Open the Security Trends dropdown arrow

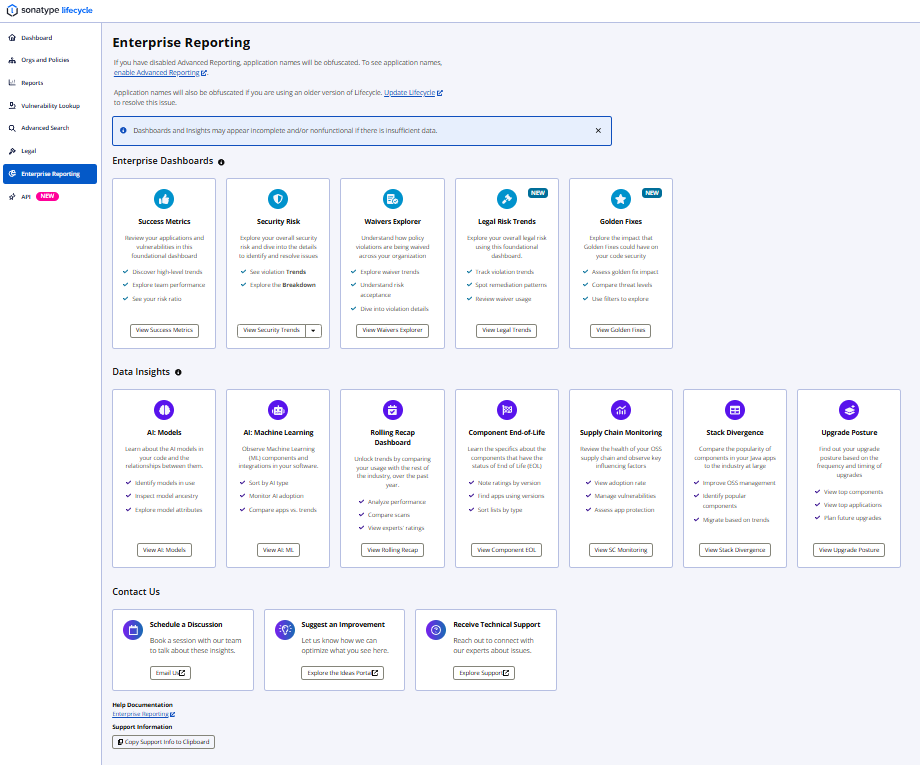coord(313,331)
